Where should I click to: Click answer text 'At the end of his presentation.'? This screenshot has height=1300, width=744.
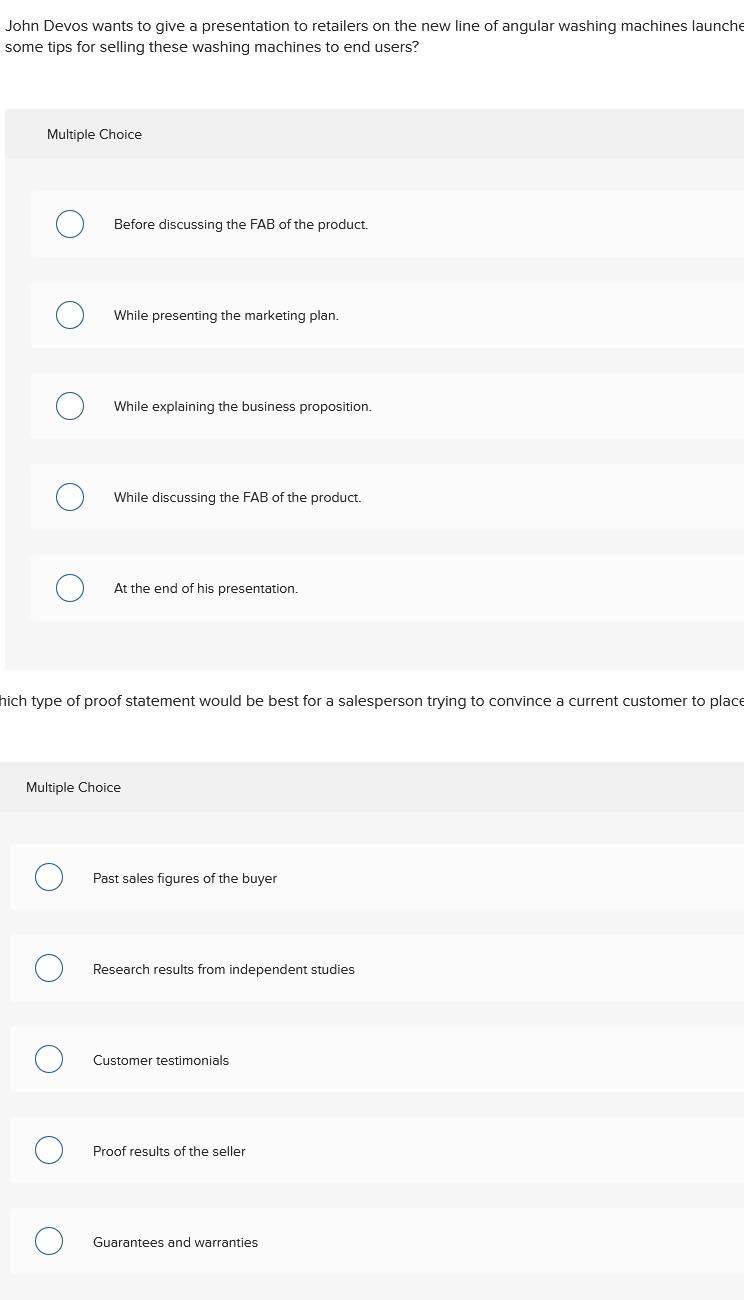pos(206,589)
